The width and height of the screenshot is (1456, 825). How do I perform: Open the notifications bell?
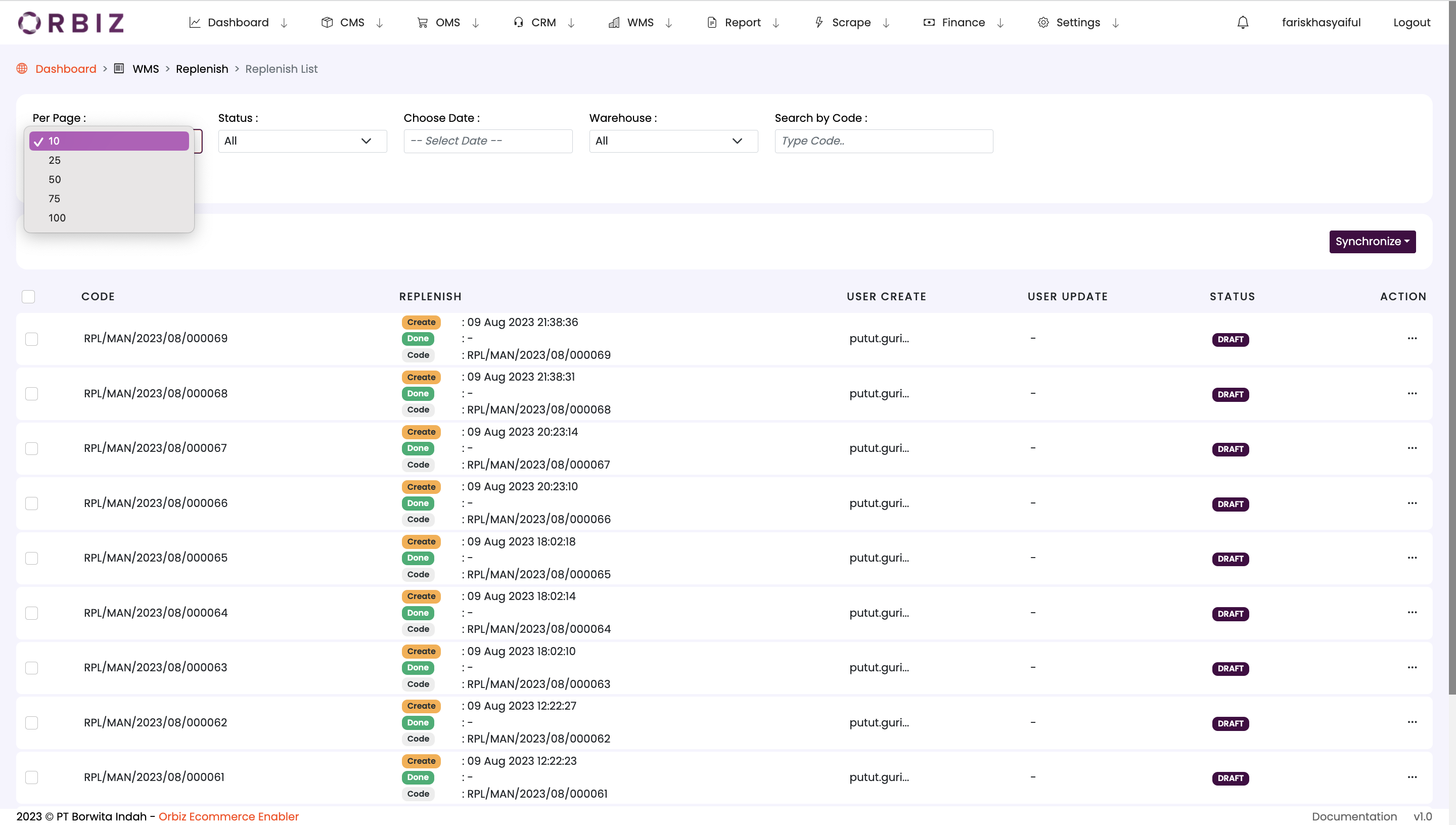pos(1243,23)
